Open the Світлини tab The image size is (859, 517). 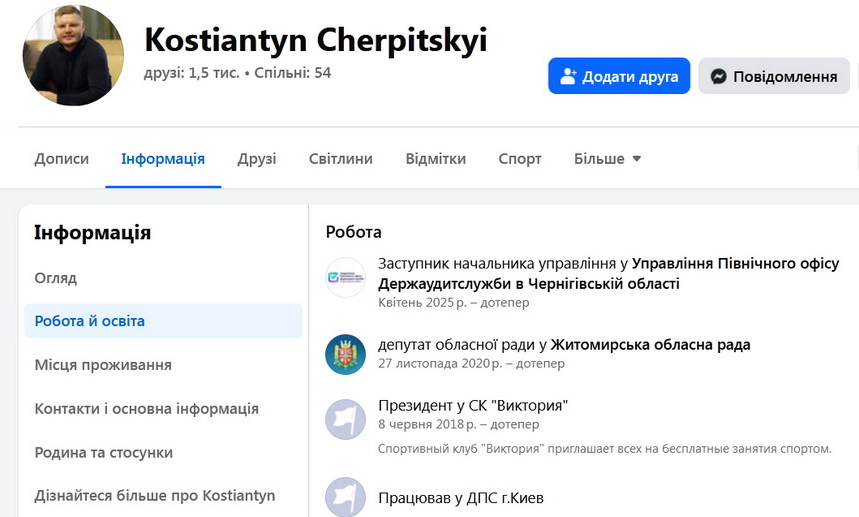tap(341, 158)
